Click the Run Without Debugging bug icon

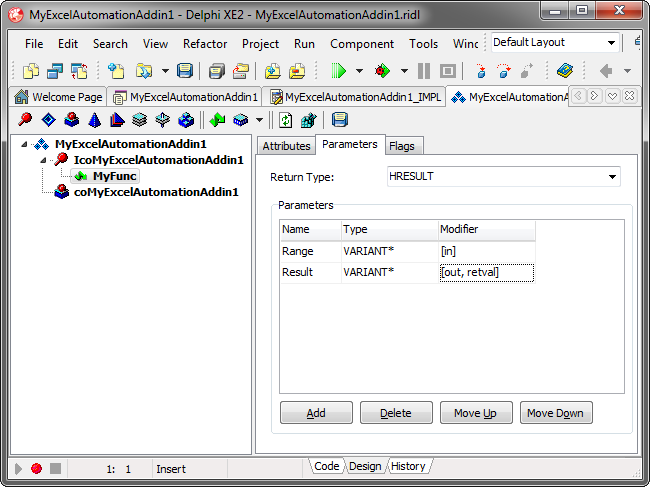tap(382, 71)
